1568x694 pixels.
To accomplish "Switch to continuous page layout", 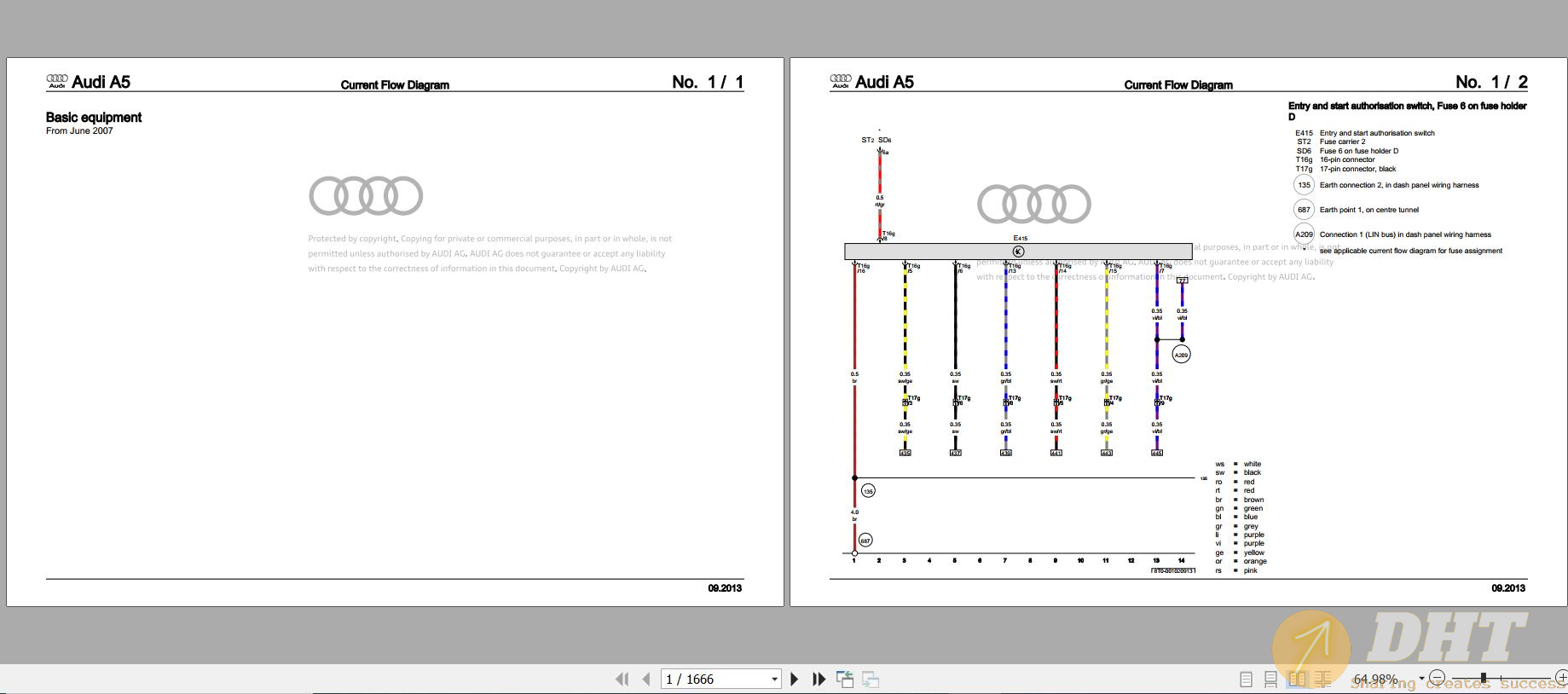I will [x=1270, y=680].
